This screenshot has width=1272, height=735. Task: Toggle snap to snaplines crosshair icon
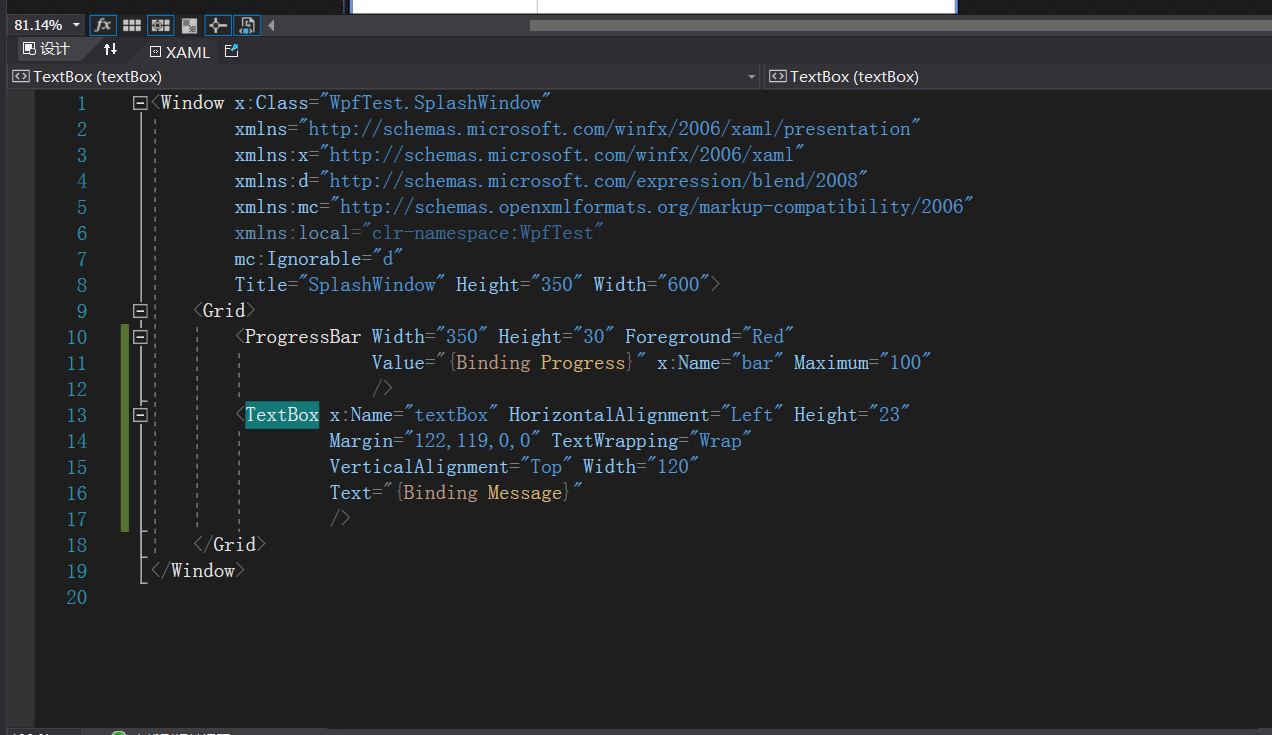[217, 25]
